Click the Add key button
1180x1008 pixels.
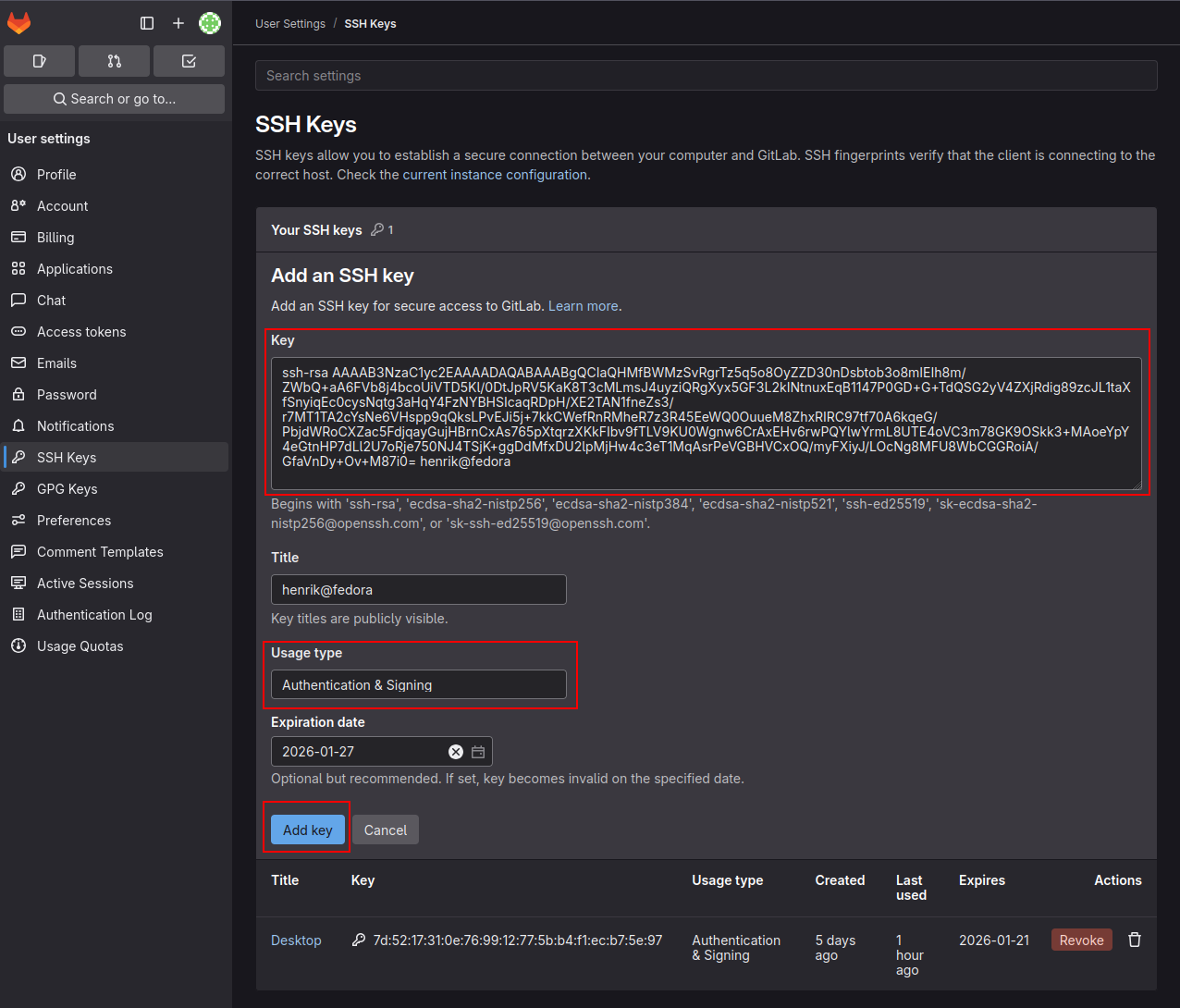(x=308, y=830)
